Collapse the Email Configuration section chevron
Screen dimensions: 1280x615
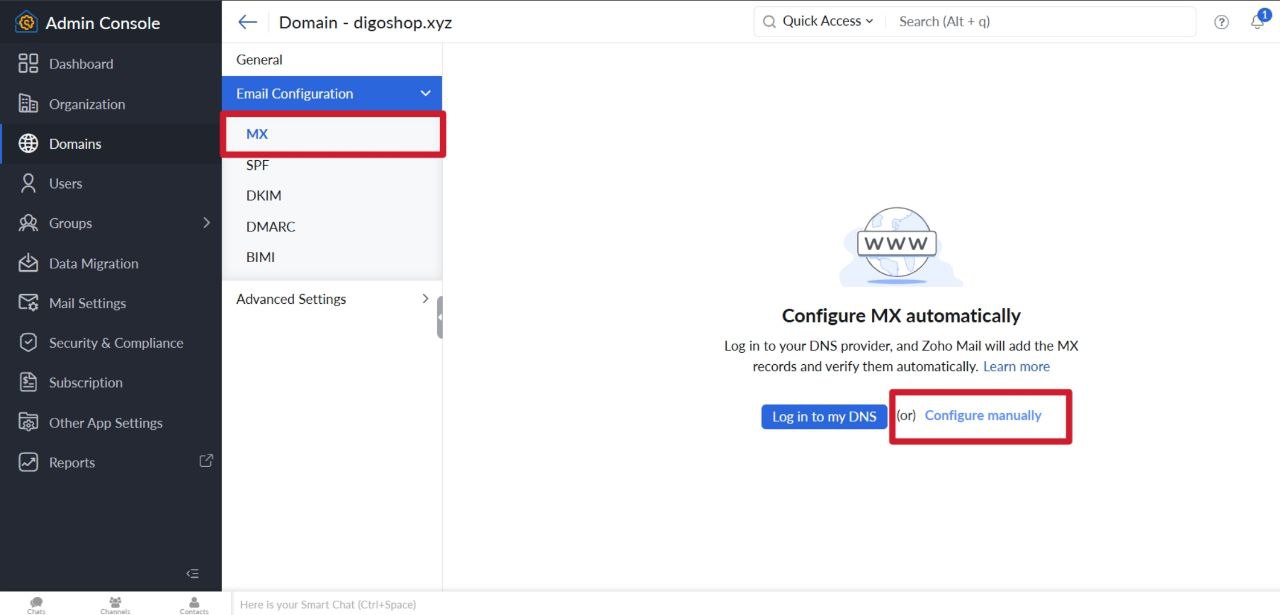425,93
